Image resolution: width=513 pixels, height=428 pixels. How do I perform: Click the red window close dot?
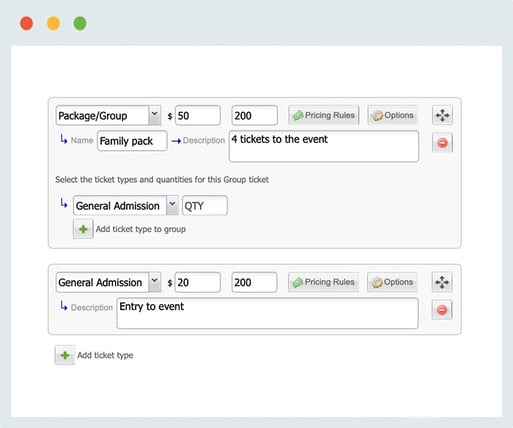pyautogui.click(x=27, y=23)
